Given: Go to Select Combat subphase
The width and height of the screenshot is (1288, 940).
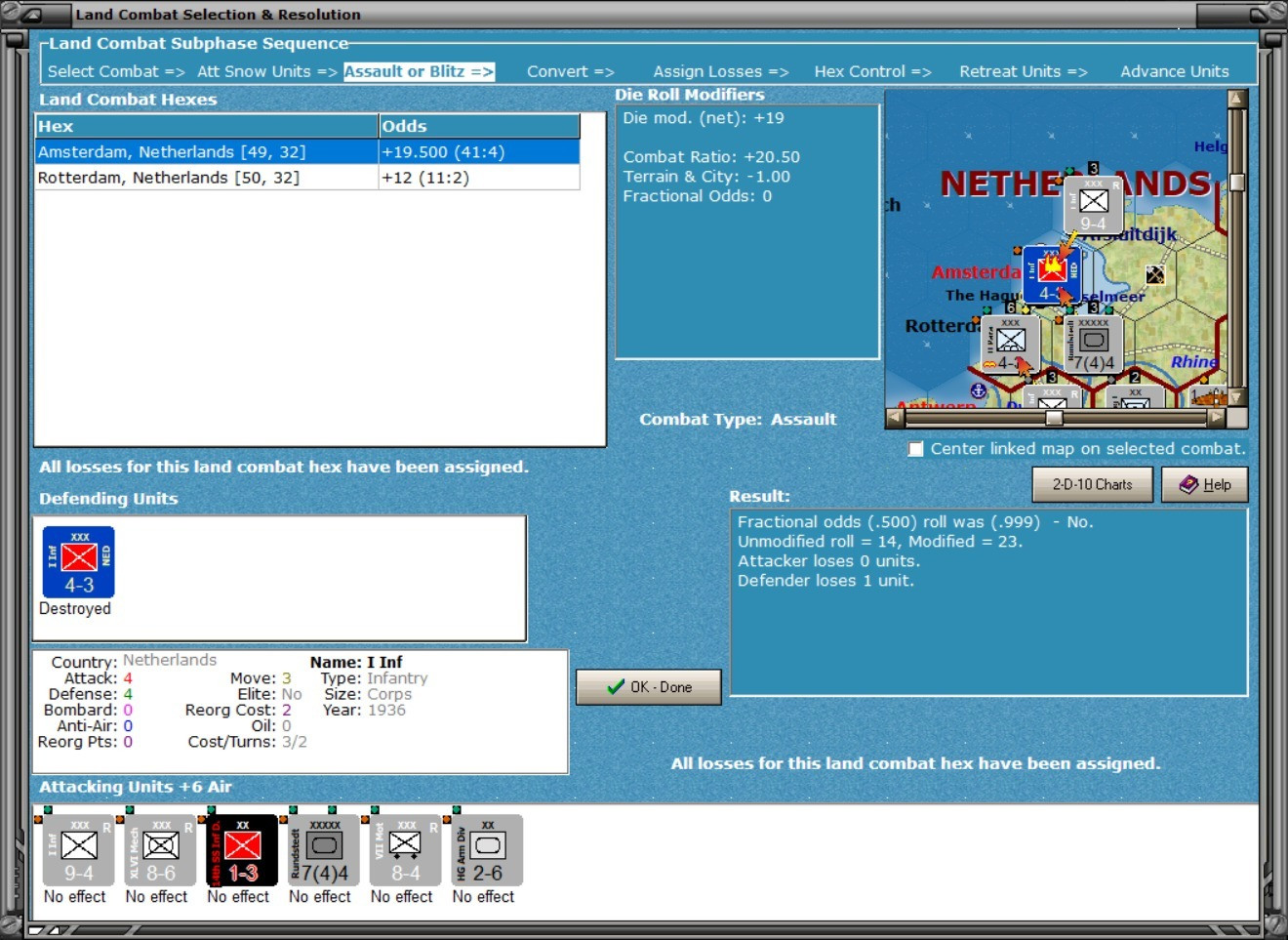Looking at the screenshot, I should click(115, 71).
